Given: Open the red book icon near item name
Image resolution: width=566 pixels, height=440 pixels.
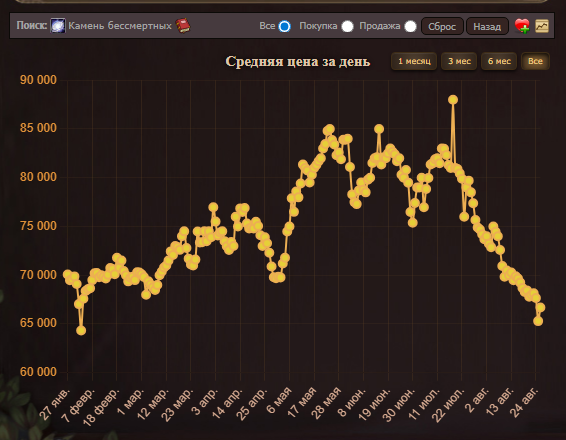Looking at the screenshot, I should pyautogui.click(x=183, y=26).
